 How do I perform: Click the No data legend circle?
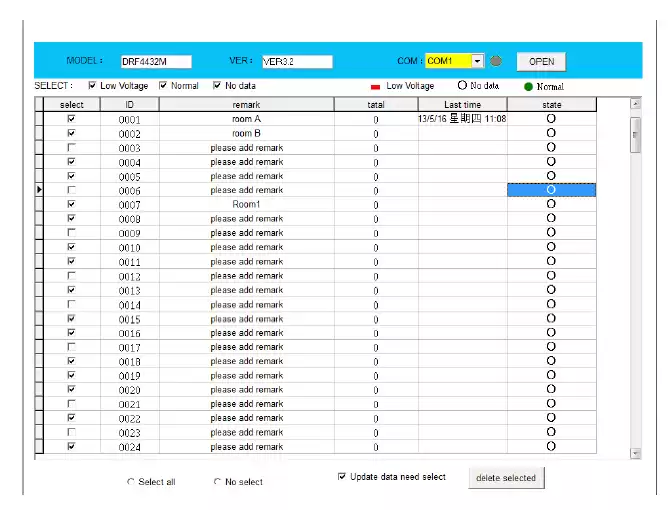point(462,86)
